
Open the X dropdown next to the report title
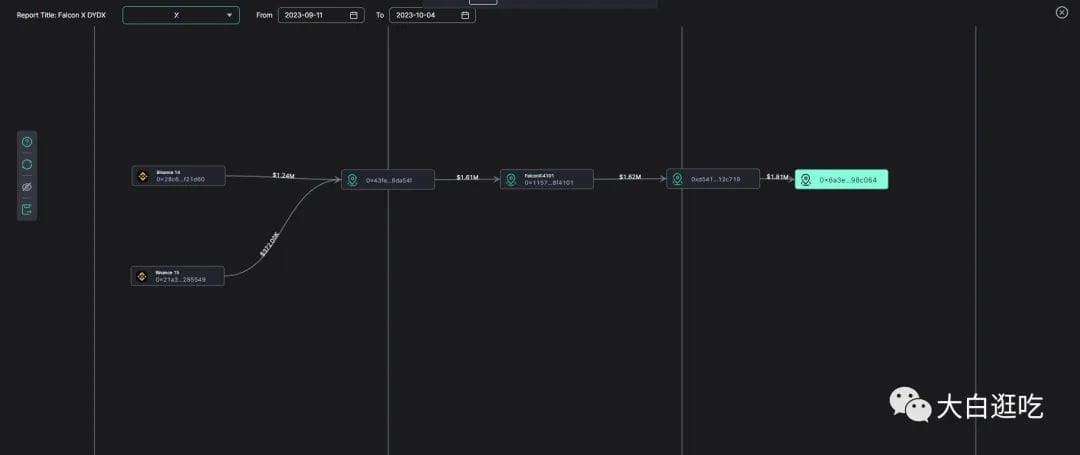tap(181, 15)
